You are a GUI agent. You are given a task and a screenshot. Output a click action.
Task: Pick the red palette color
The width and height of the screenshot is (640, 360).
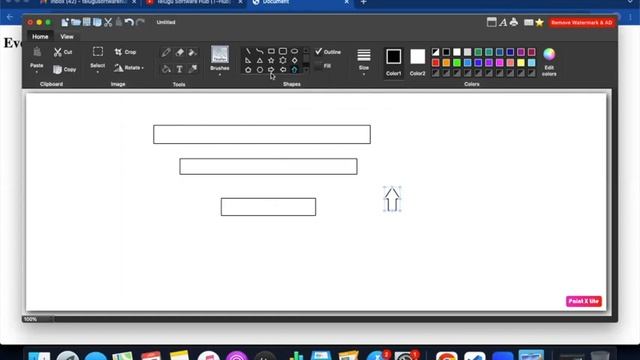[x=436, y=62]
